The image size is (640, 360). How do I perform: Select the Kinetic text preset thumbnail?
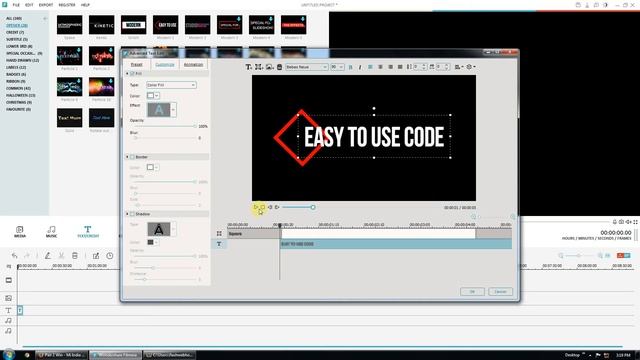[102, 25]
